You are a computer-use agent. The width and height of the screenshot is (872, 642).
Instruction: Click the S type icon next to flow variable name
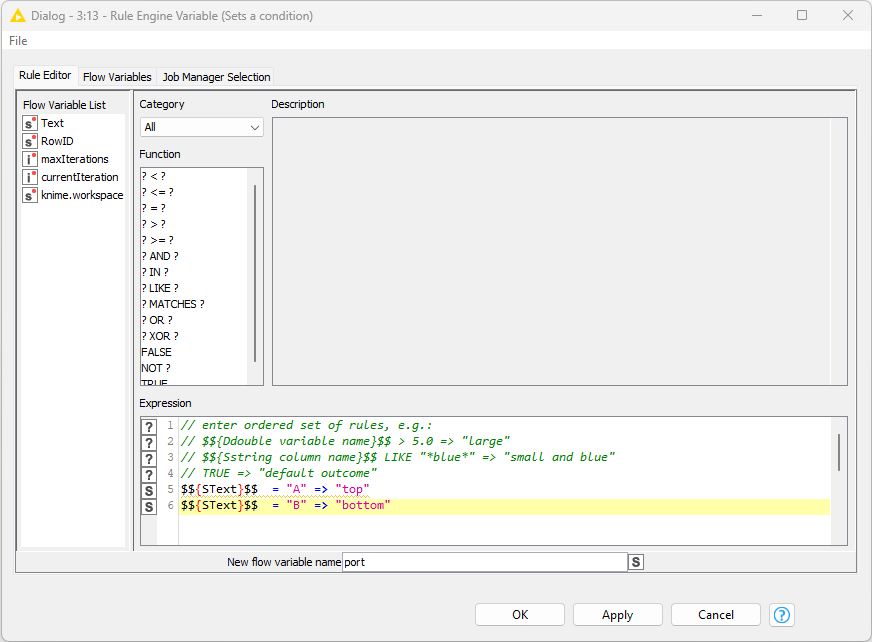636,562
